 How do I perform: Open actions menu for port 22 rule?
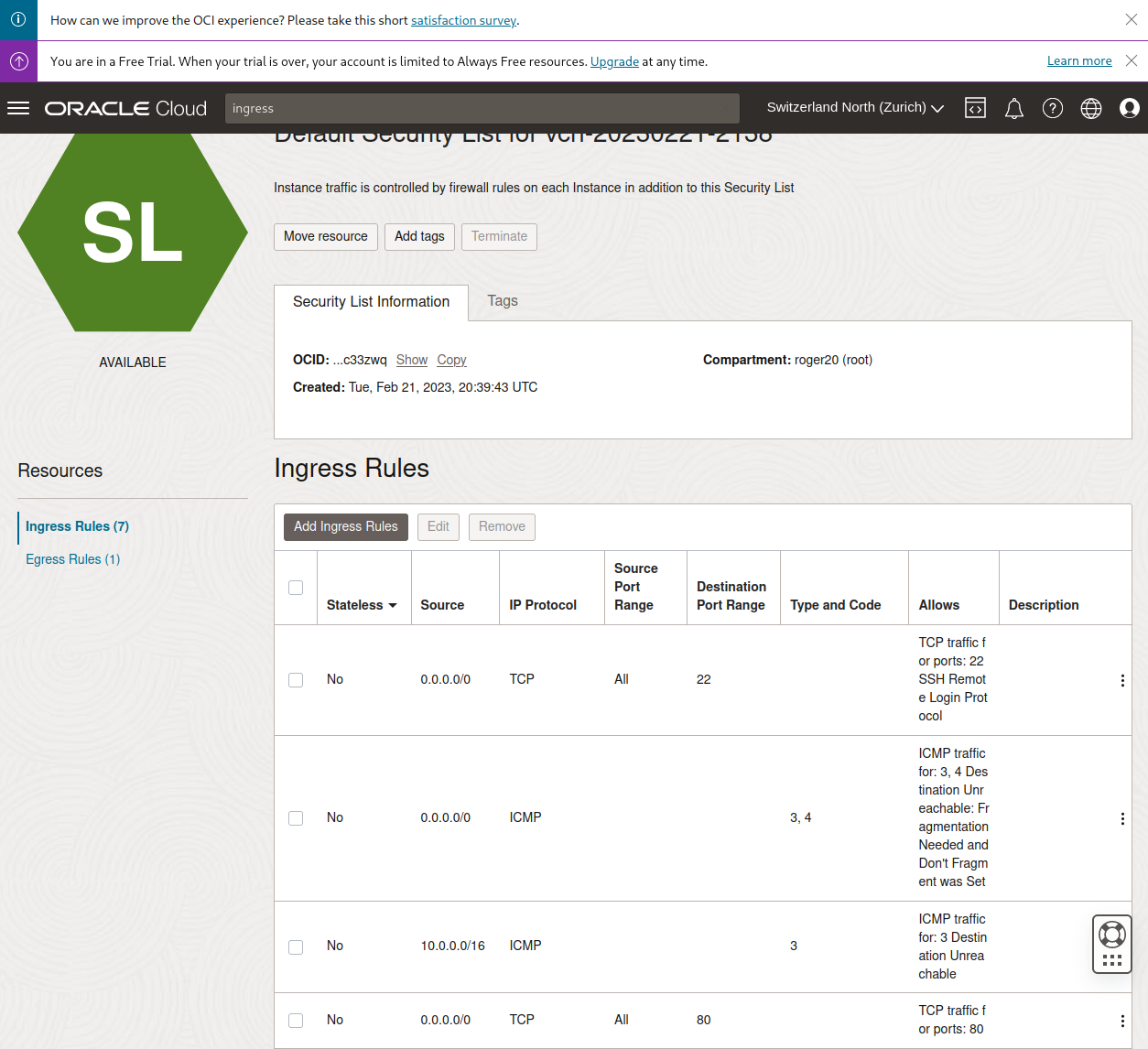point(1122,680)
